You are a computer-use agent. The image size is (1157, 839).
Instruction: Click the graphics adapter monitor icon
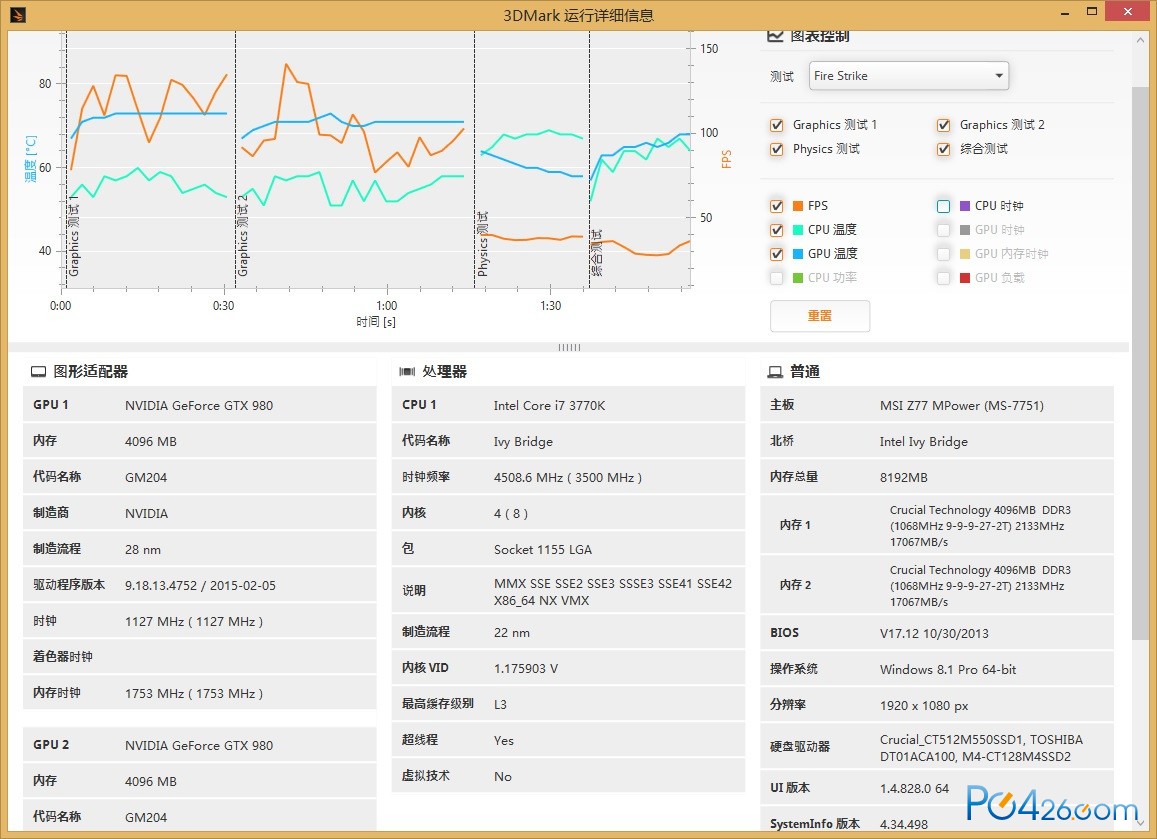38,372
